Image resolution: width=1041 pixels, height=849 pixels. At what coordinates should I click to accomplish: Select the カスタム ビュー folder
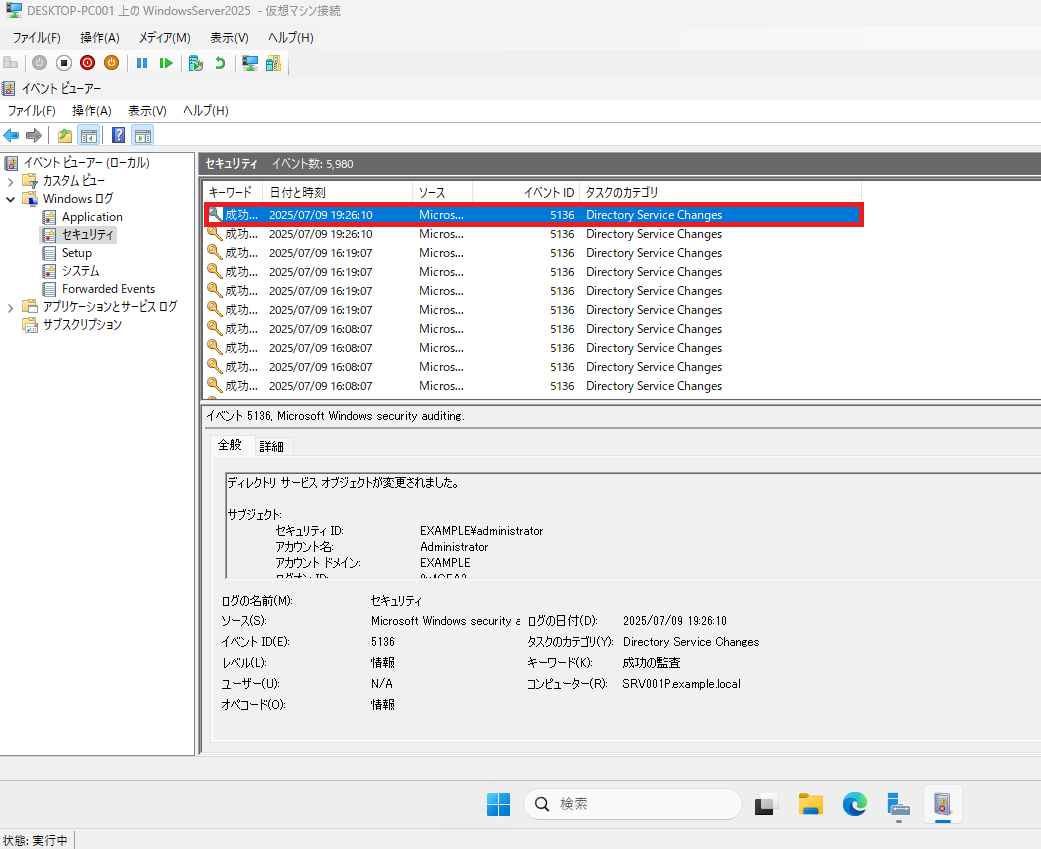click(74, 181)
